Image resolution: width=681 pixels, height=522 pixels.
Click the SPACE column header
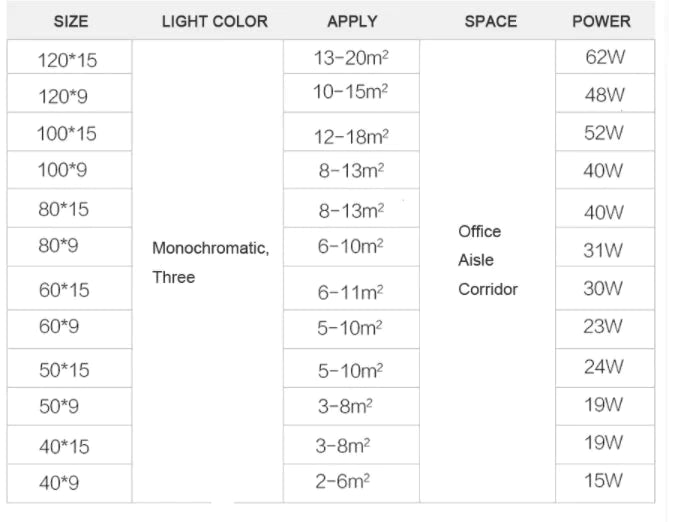490,21
